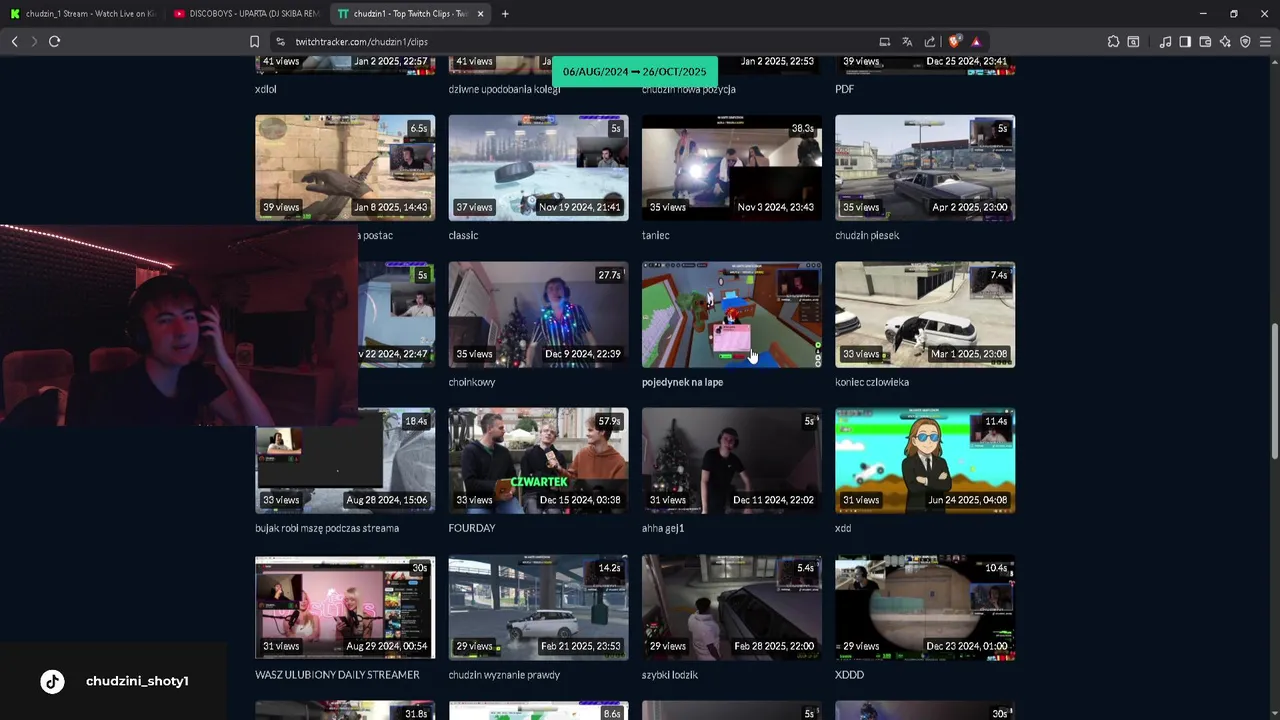Open 'bujak robi mszę podczas streama' thumbnail

345,461
